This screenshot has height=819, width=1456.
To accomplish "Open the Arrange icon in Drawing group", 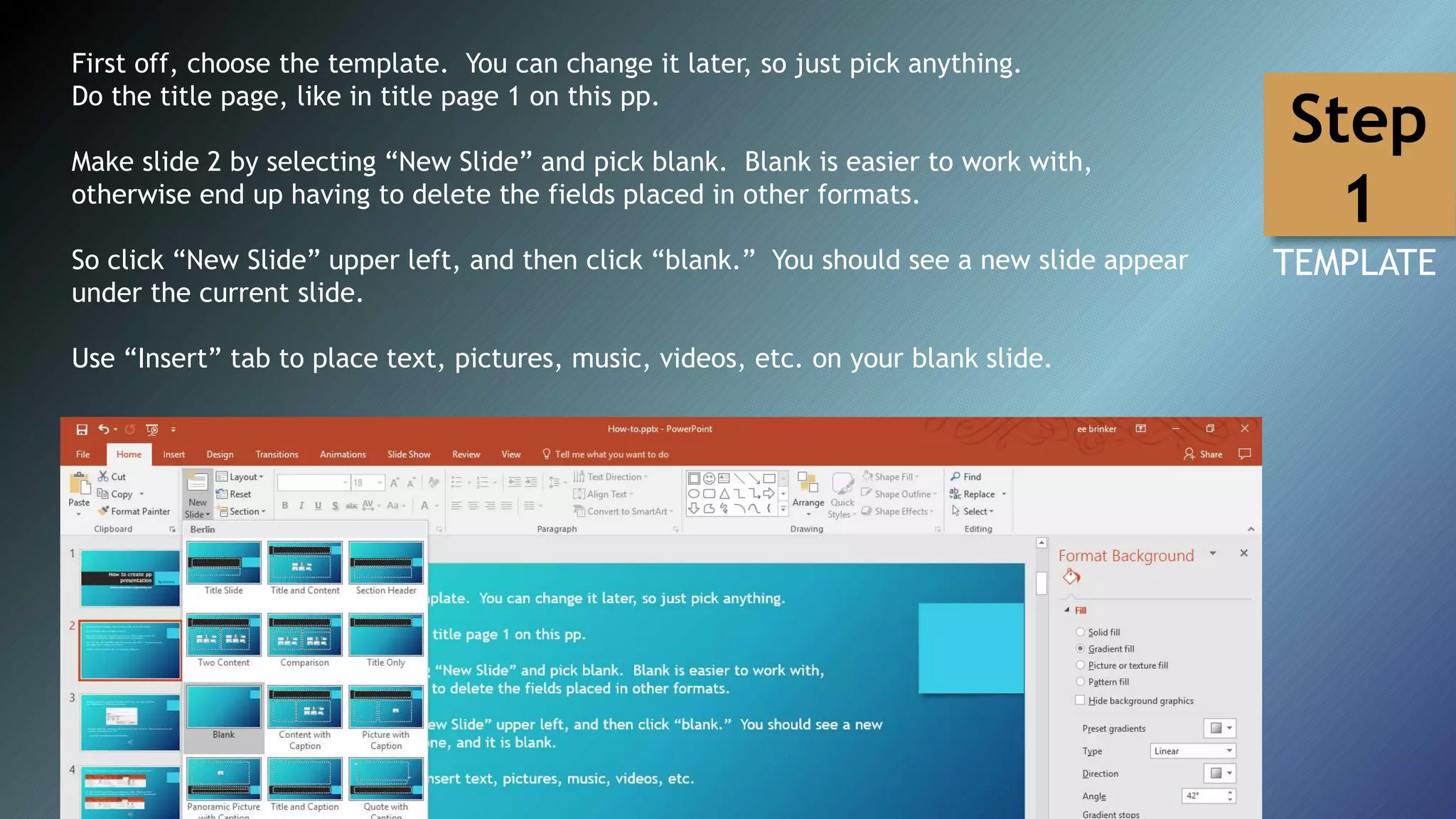I will click(x=808, y=483).
